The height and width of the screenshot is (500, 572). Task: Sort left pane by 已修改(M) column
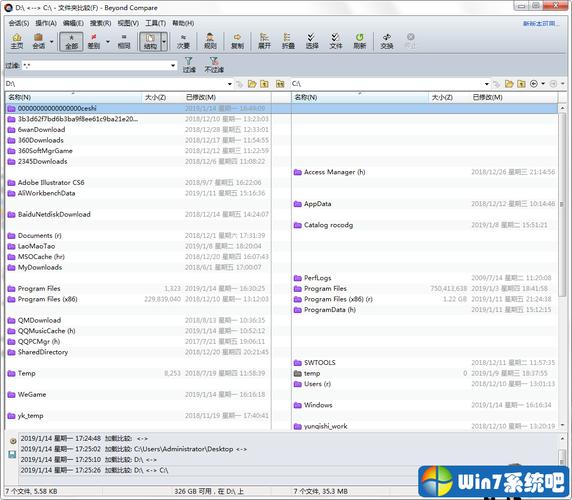pyautogui.click(x=227, y=97)
